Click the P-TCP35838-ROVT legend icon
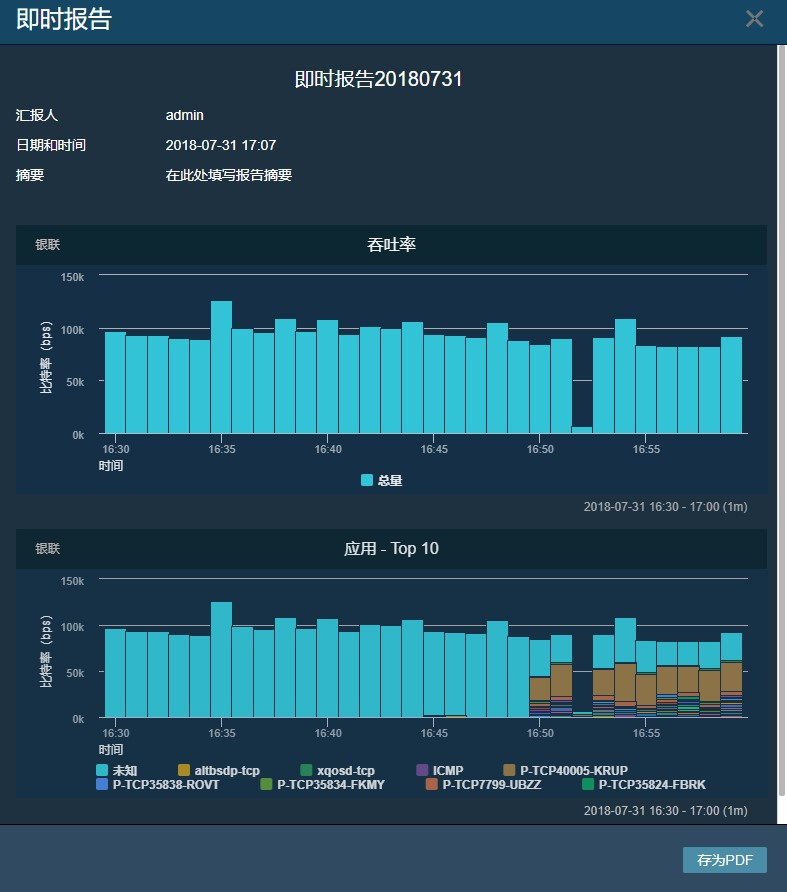 click(102, 785)
